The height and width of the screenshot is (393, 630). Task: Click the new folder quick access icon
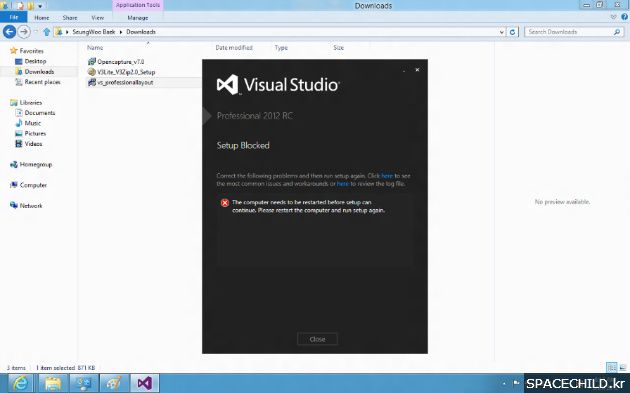point(30,6)
